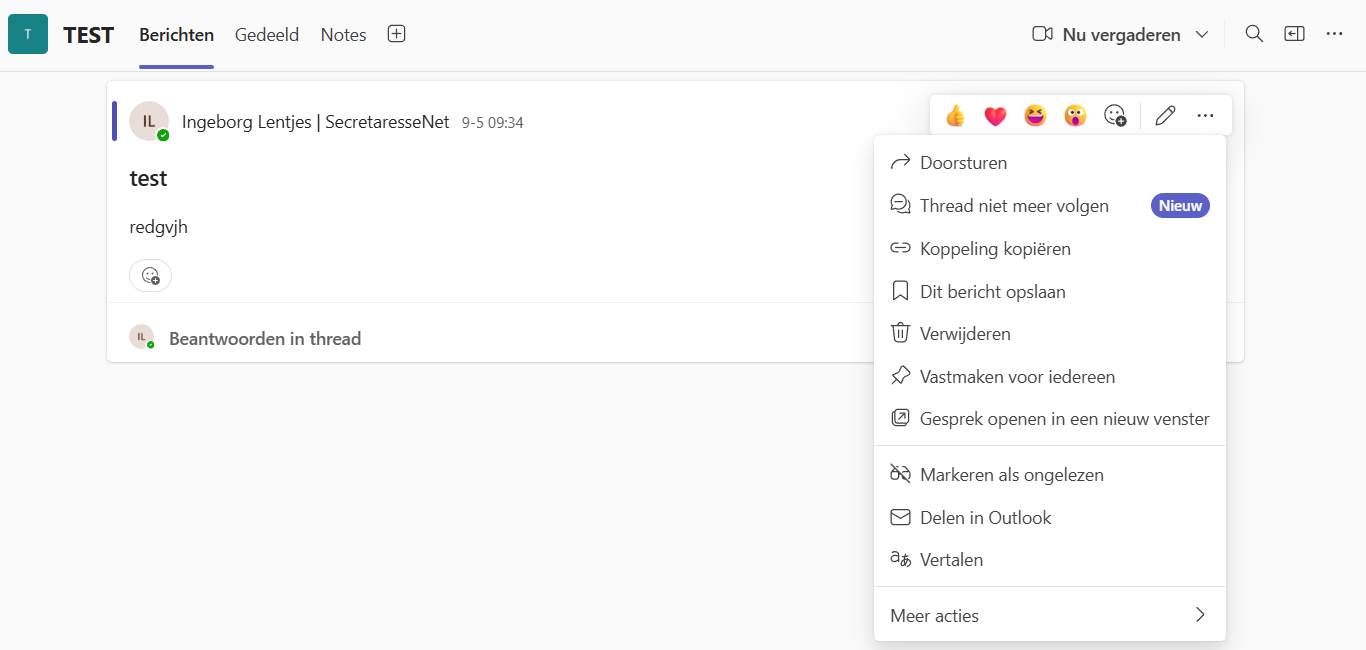Viewport: 1366px width, 650px height.
Task: Click the glasses icon beside Markeren als ongelezen
Action: click(x=900, y=474)
